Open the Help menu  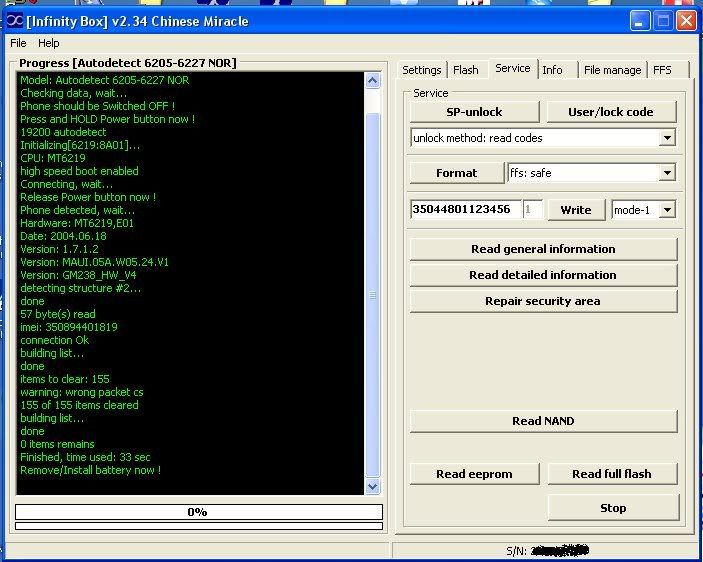(x=48, y=43)
